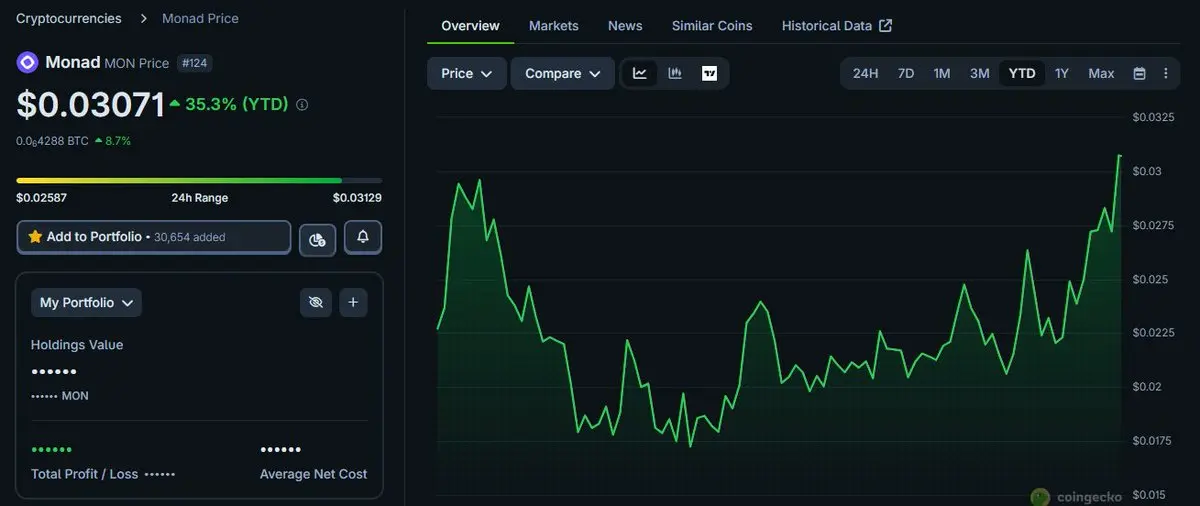Open the chart more options menu
Image resolution: width=1200 pixels, height=506 pixels.
(1165, 73)
